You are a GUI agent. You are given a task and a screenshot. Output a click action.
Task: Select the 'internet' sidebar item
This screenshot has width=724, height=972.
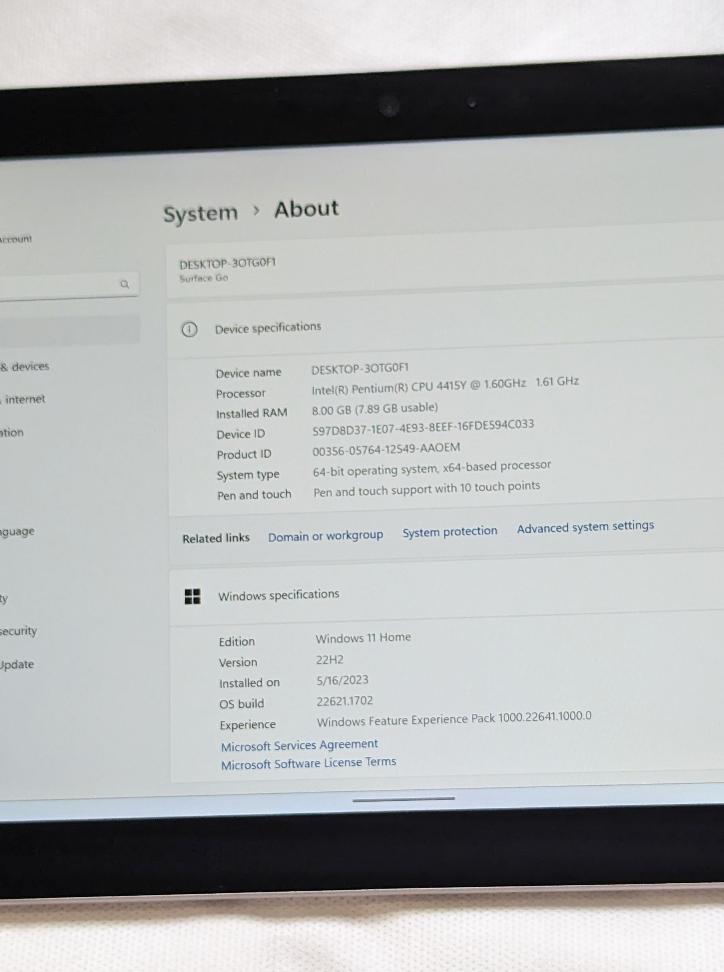tap(24, 399)
